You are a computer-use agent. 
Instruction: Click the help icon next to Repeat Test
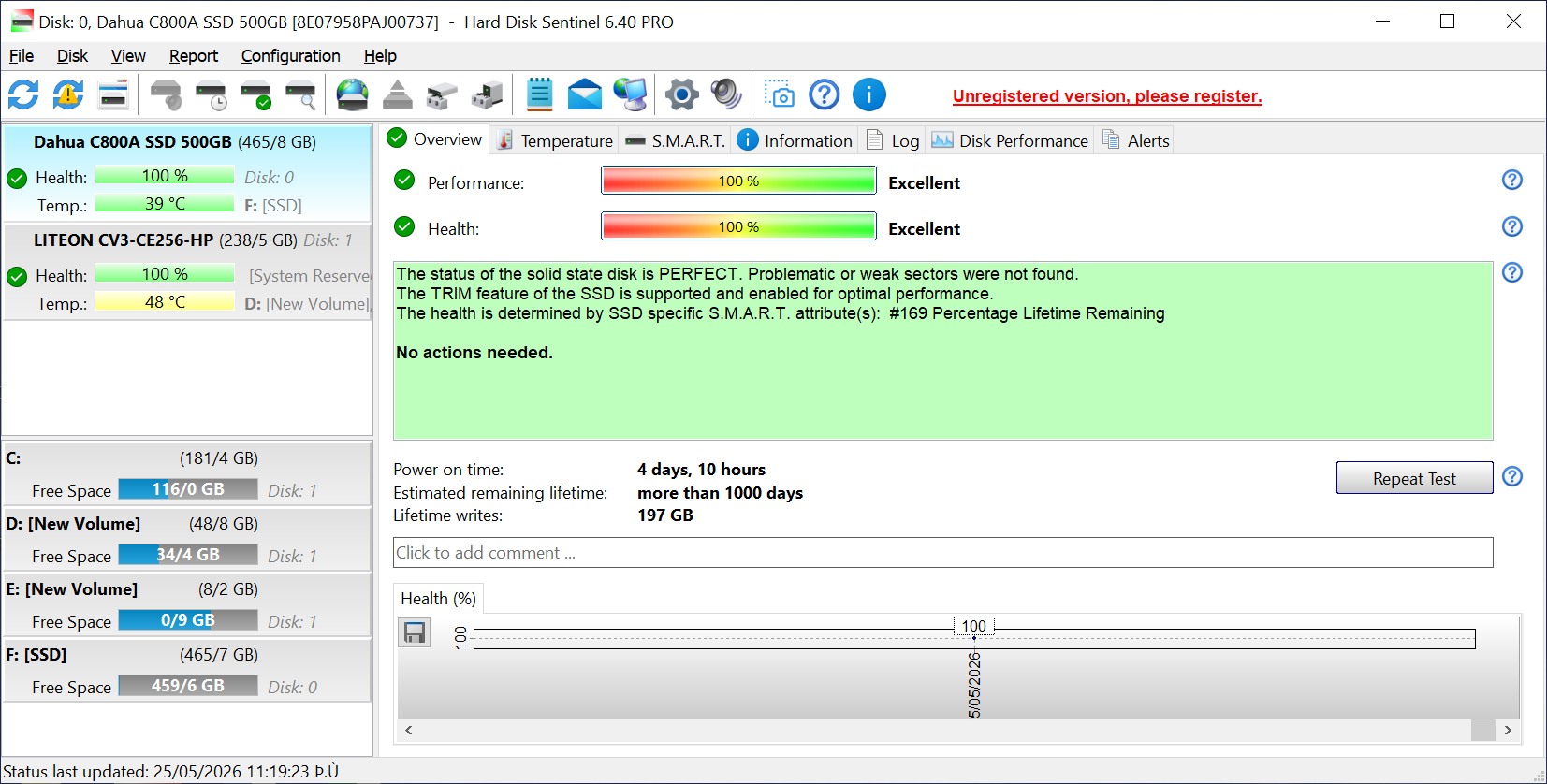1512,476
